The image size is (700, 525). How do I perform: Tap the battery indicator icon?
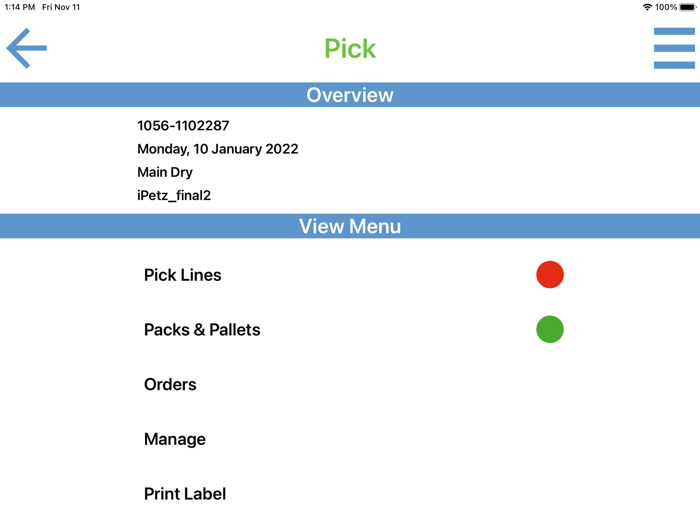[x=688, y=7]
